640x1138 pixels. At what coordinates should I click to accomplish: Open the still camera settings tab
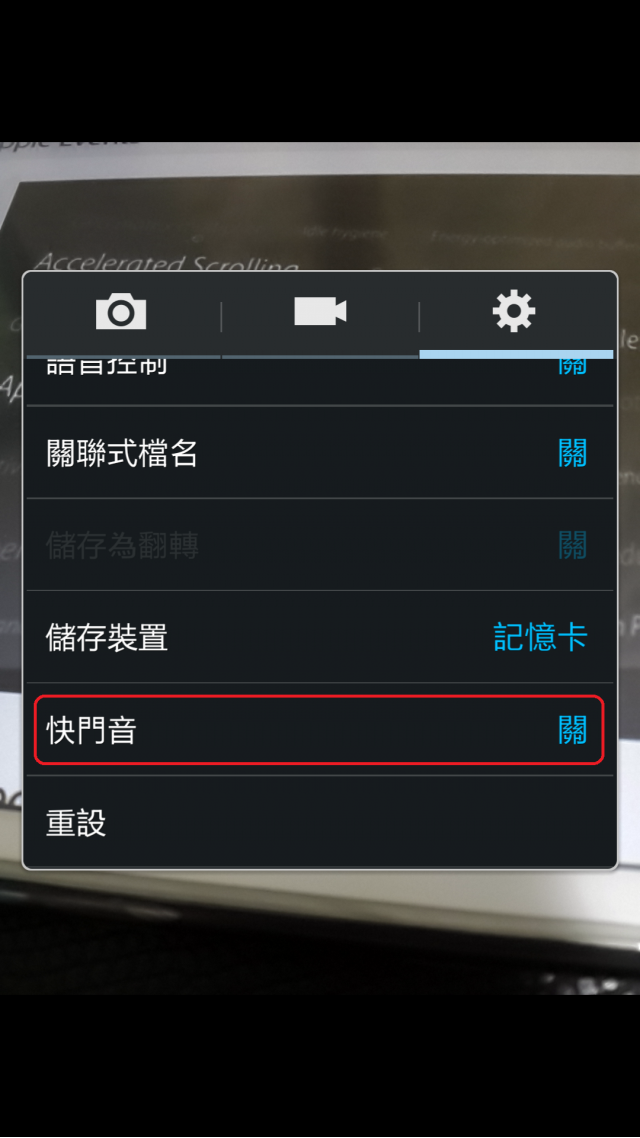(x=121, y=313)
